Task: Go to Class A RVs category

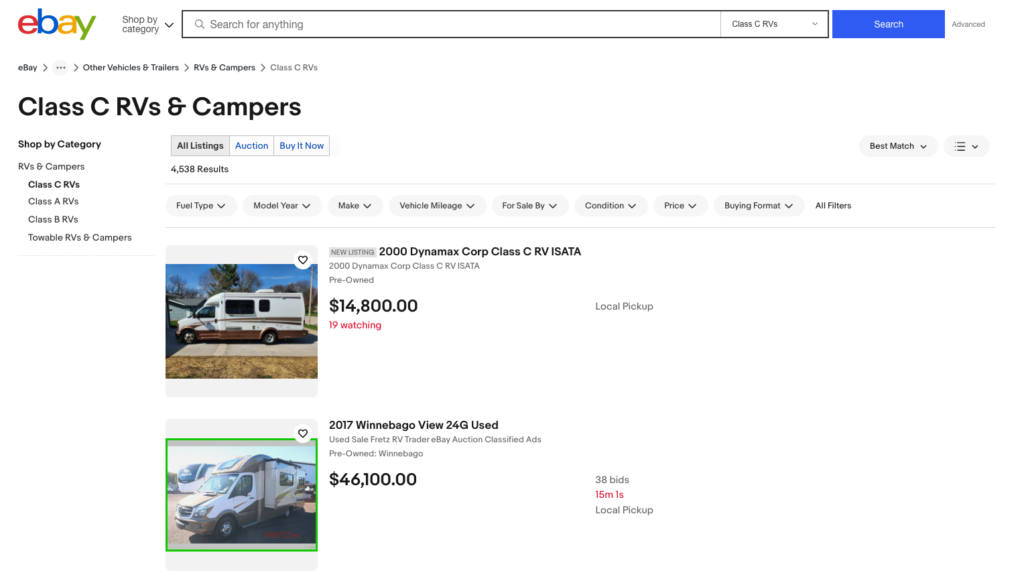Action: pyautogui.click(x=53, y=202)
